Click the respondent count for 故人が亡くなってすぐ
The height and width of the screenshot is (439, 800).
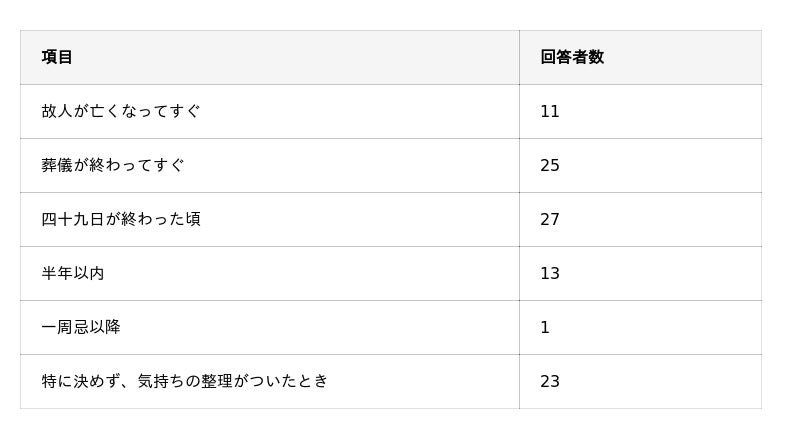click(x=550, y=111)
